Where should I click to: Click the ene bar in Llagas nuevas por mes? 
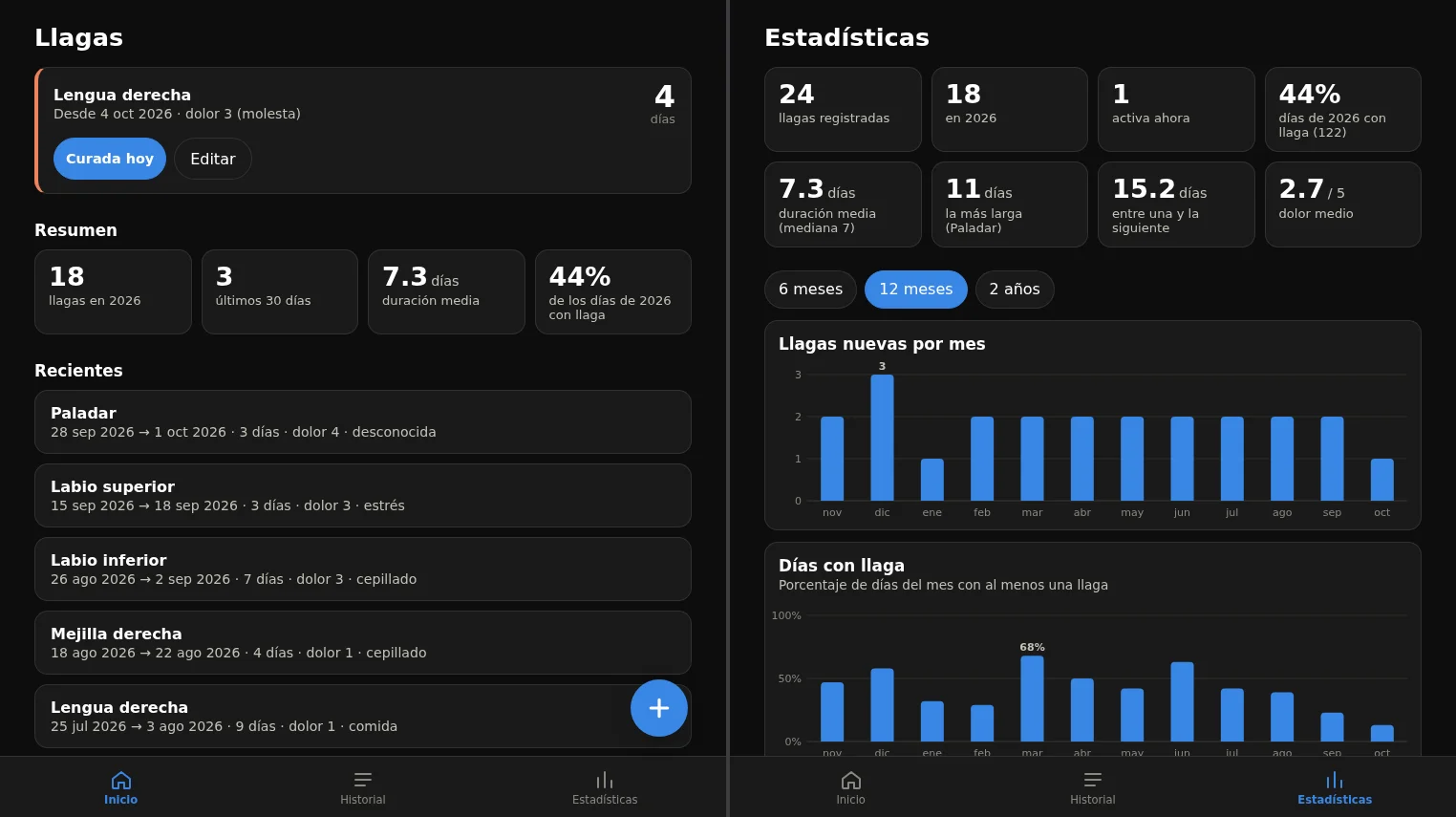932,480
